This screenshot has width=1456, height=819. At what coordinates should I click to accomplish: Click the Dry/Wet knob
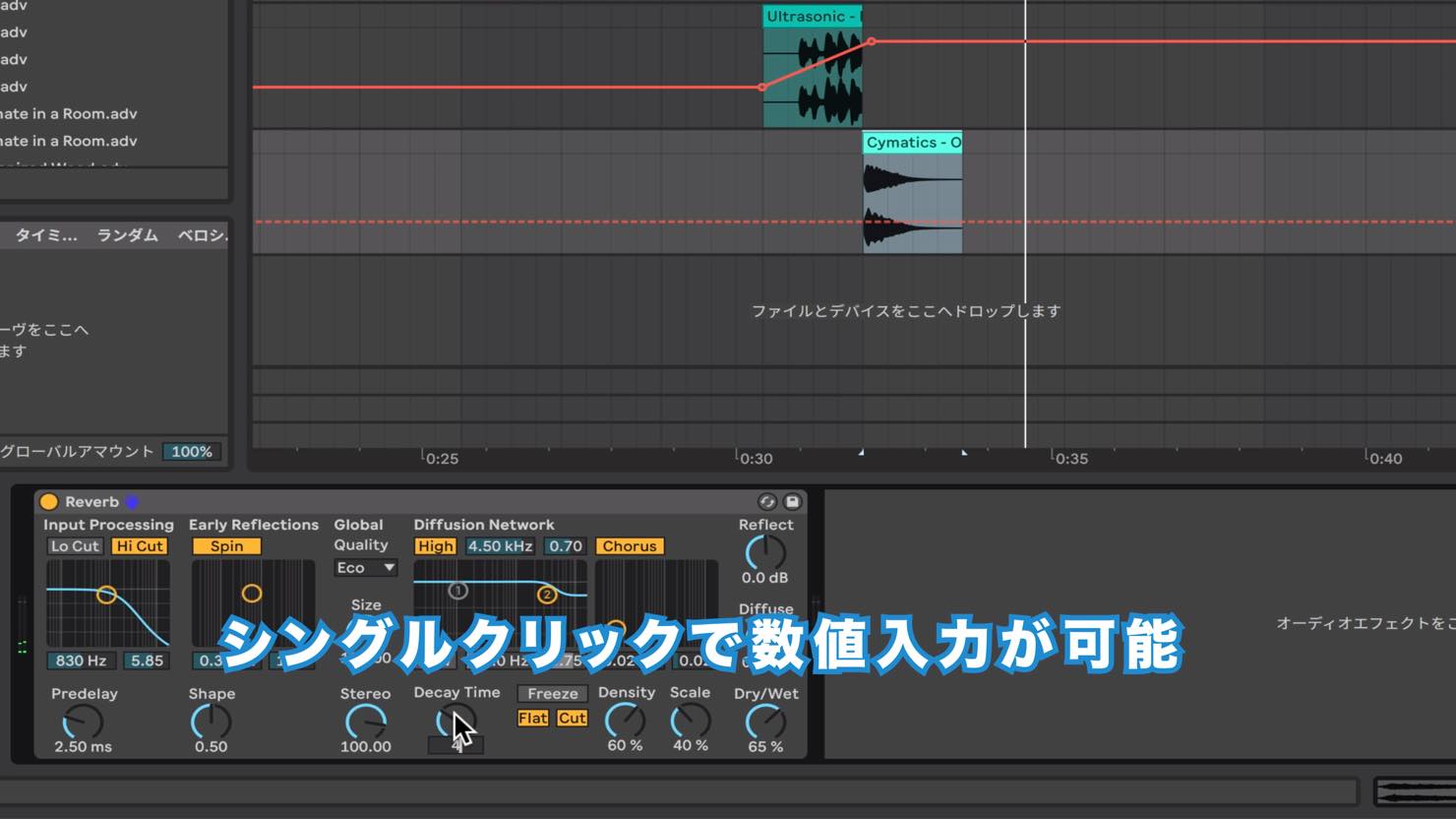pos(765,722)
